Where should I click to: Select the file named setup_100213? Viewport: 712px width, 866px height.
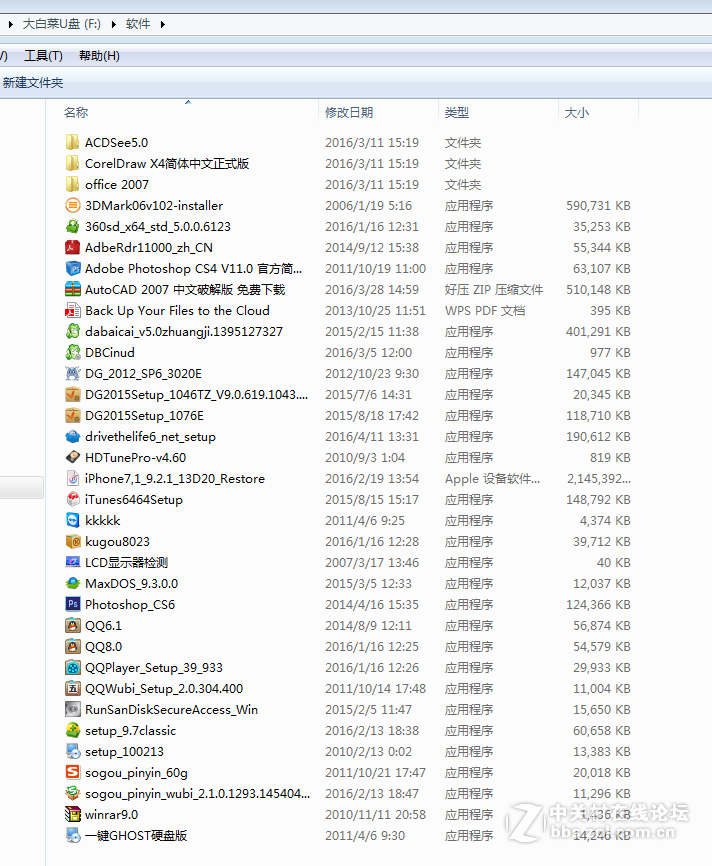124,752
